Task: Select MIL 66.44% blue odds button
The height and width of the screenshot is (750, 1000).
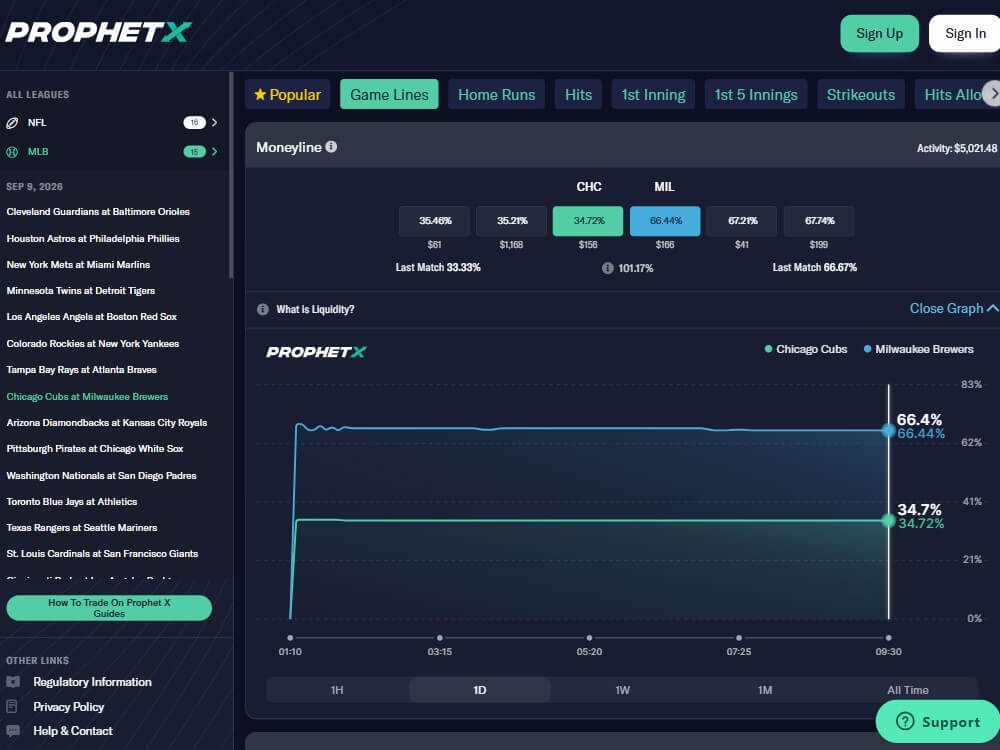Action: click(665, 221)
